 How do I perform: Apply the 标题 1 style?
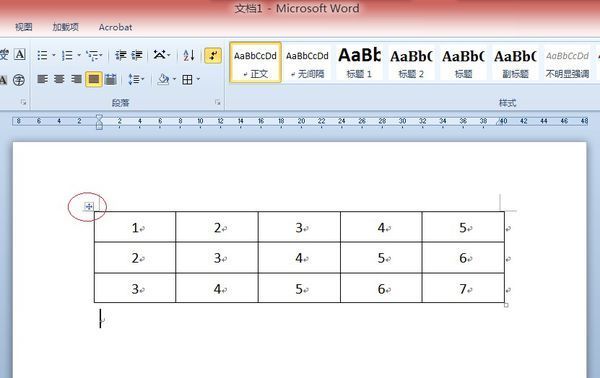359,62
